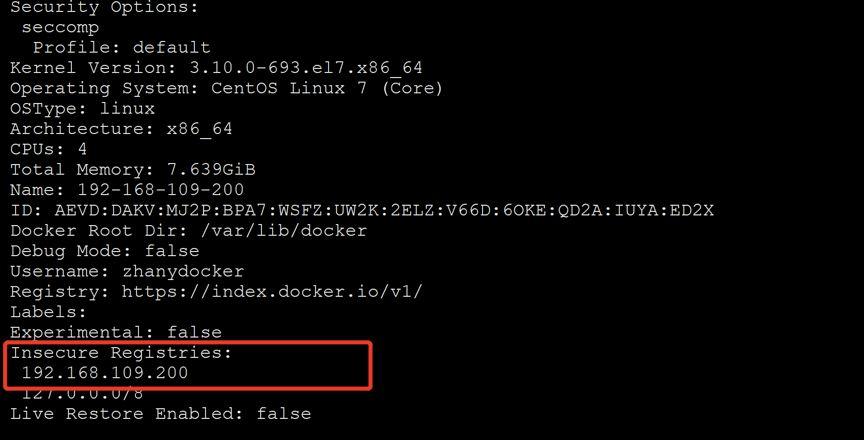Click the "Insecure Registries:" heading text
The image size is (864, 440).
point(121,353)
